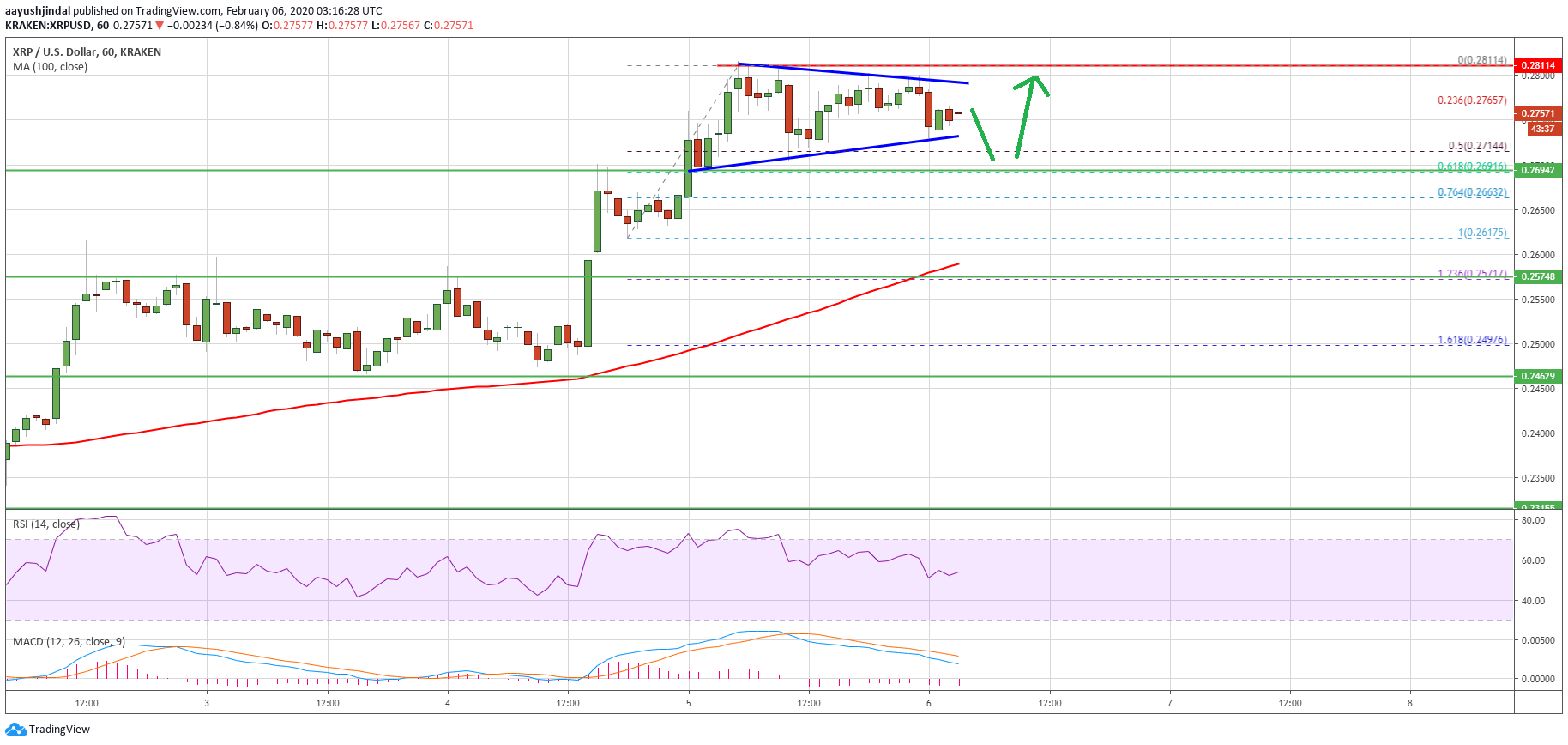Click the MACD 0.00000 scale value

(x=1538, y=679)
